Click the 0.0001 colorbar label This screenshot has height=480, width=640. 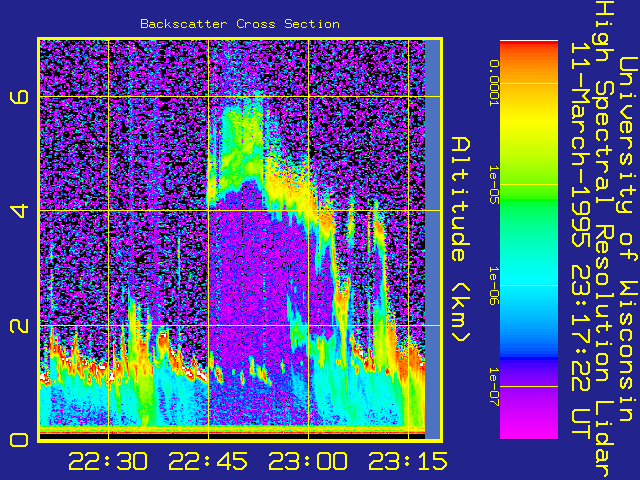click(x=494, y=83)
